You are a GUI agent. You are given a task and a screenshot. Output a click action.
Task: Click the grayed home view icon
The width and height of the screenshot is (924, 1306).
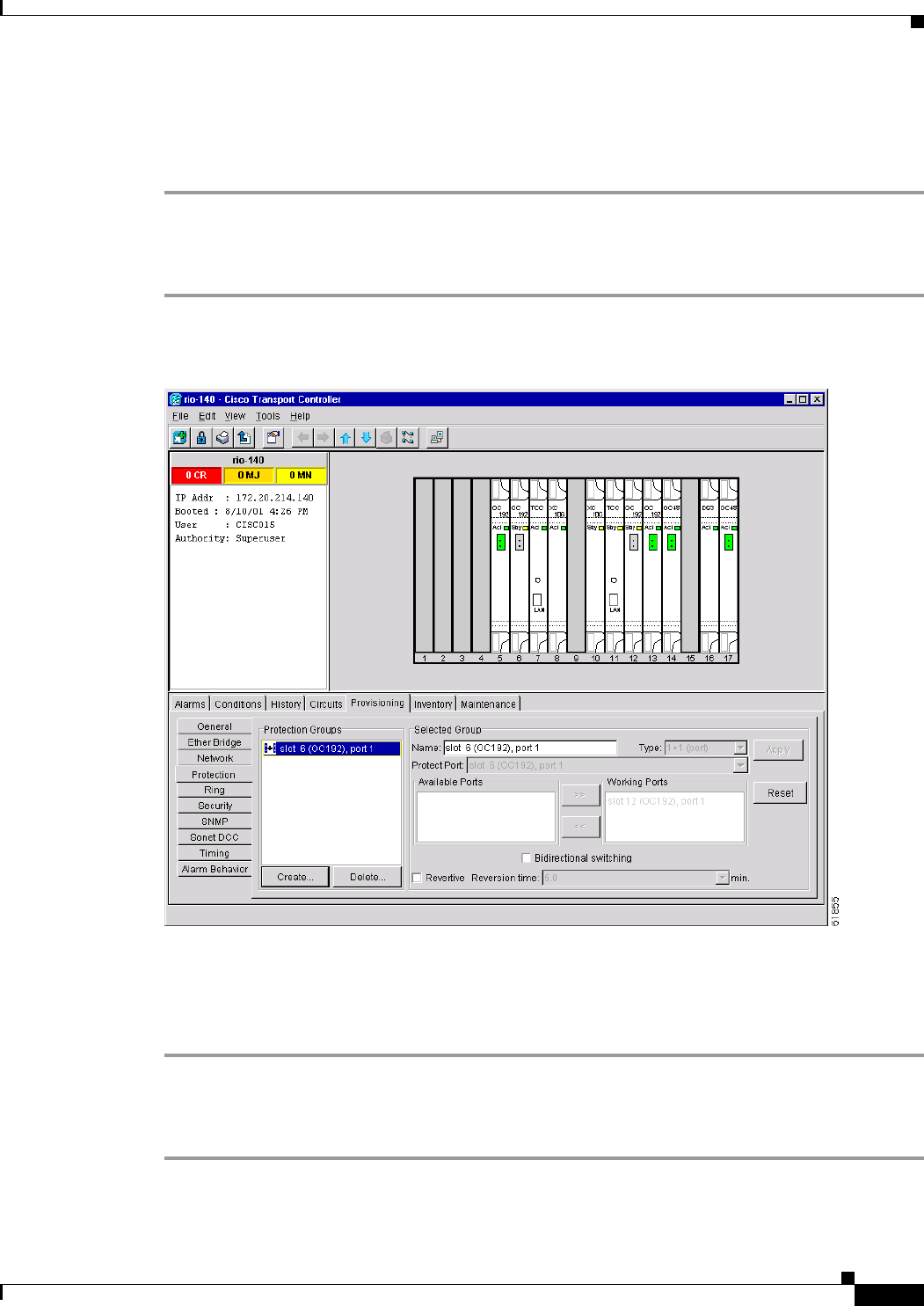coord(387,437)
